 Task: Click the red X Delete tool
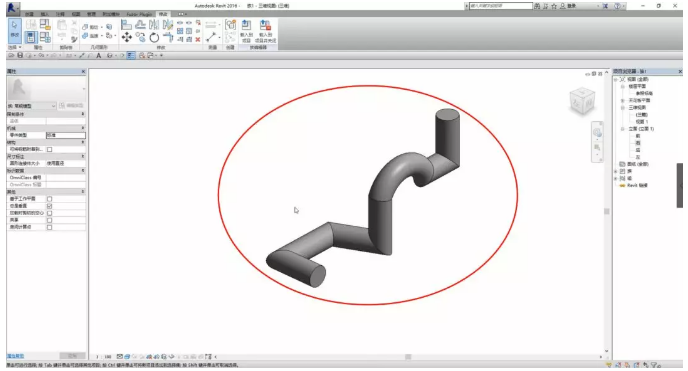198,39
